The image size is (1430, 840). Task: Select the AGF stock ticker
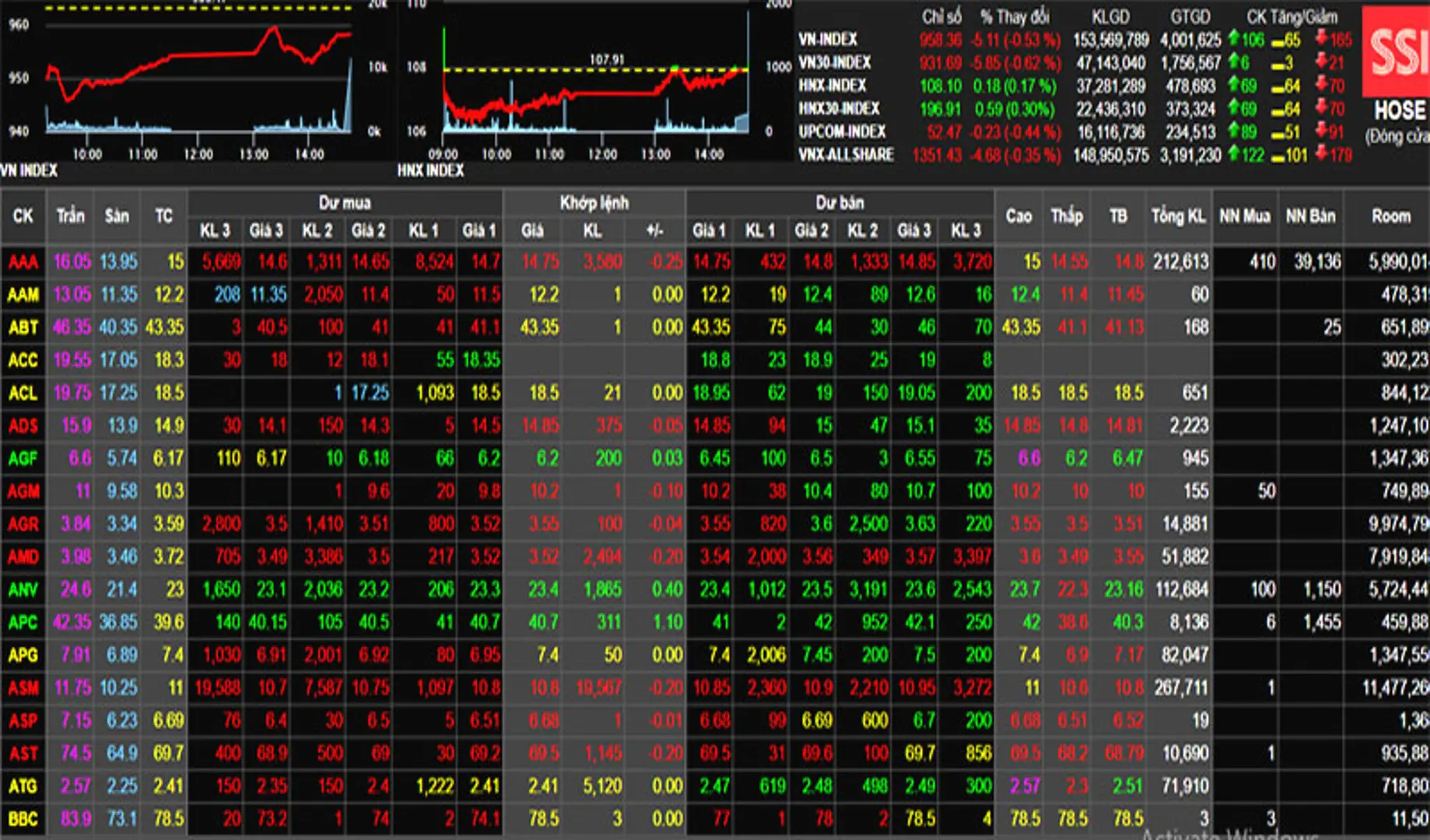point(23,458)
